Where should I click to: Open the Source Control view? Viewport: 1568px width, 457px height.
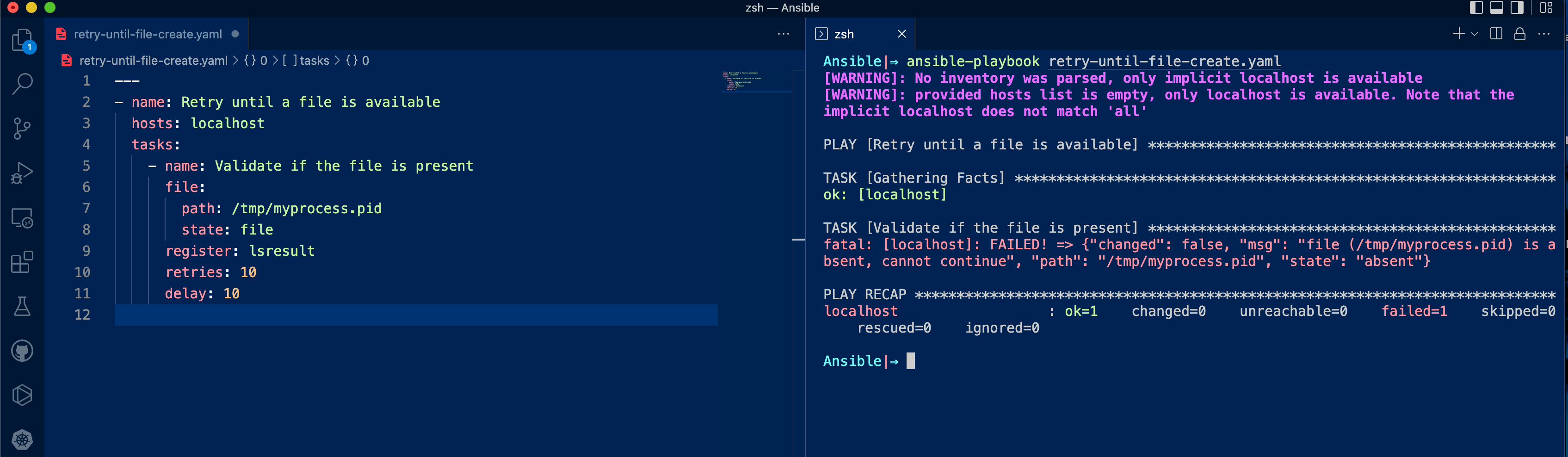click(22, 129)
